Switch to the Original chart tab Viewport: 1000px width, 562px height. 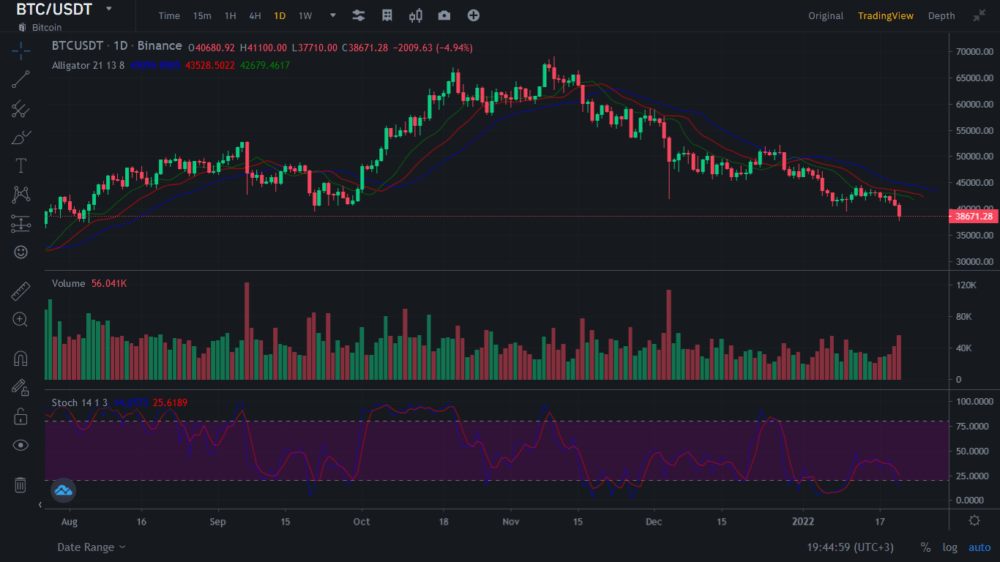click(x=826, y=16)
